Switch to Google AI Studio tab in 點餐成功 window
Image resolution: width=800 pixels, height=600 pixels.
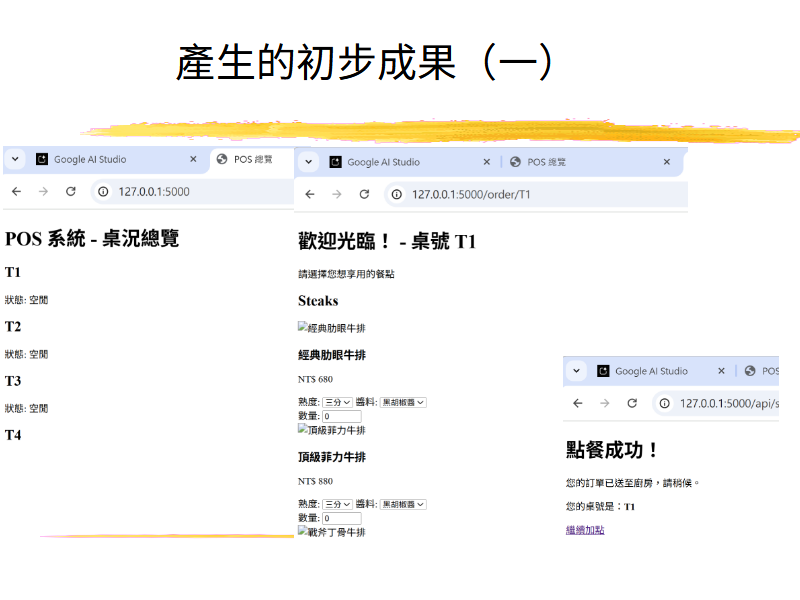pyautogui.click(x=651, y=371)
